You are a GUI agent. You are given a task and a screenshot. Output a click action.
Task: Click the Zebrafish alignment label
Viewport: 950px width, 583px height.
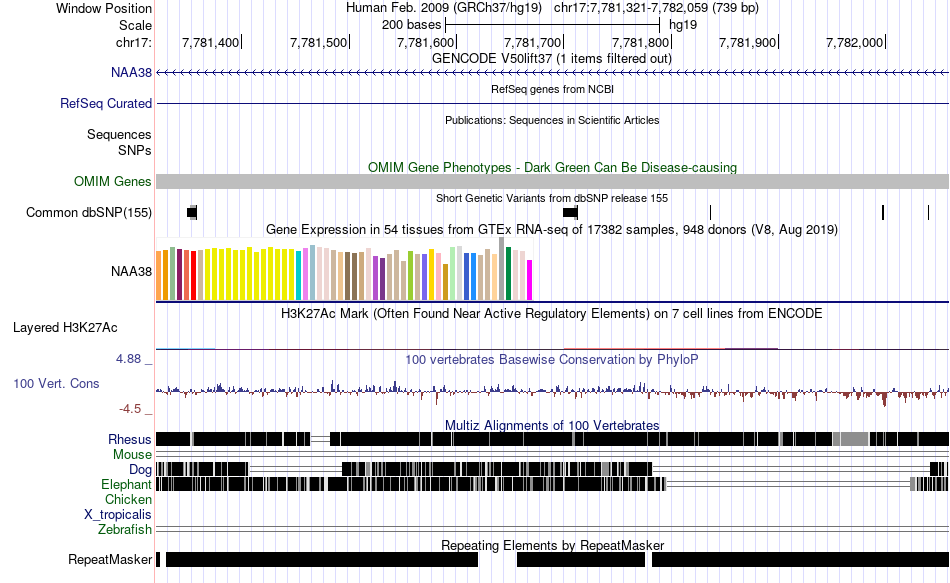click(x=125, y=530)
